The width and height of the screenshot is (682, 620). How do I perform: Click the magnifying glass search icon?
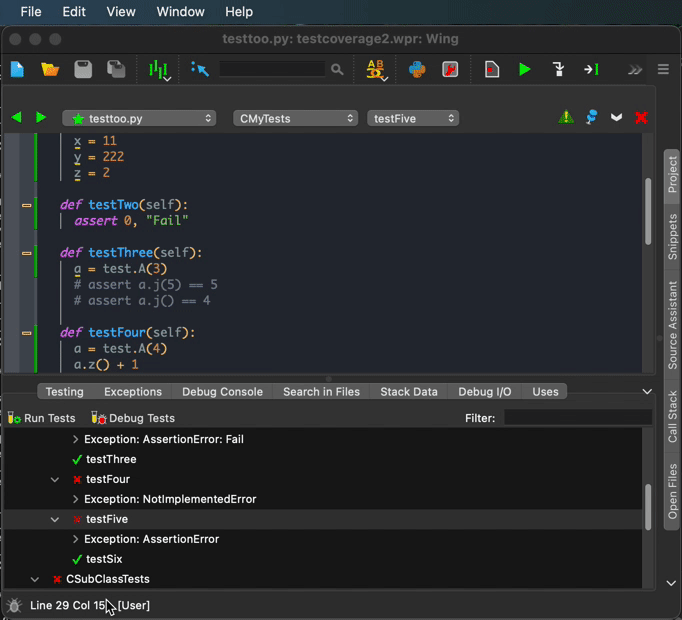[x=337, y=69]
